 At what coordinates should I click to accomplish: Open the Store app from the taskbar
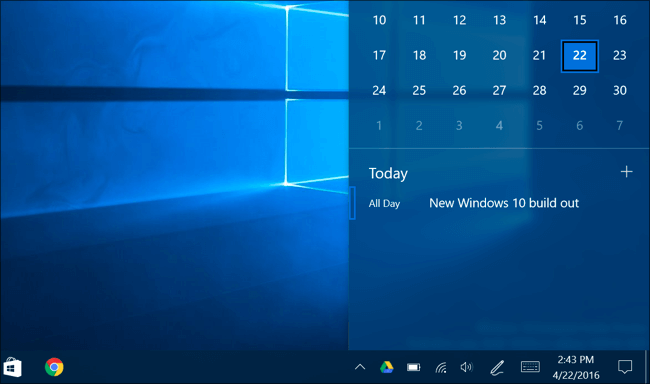(12, 367)
